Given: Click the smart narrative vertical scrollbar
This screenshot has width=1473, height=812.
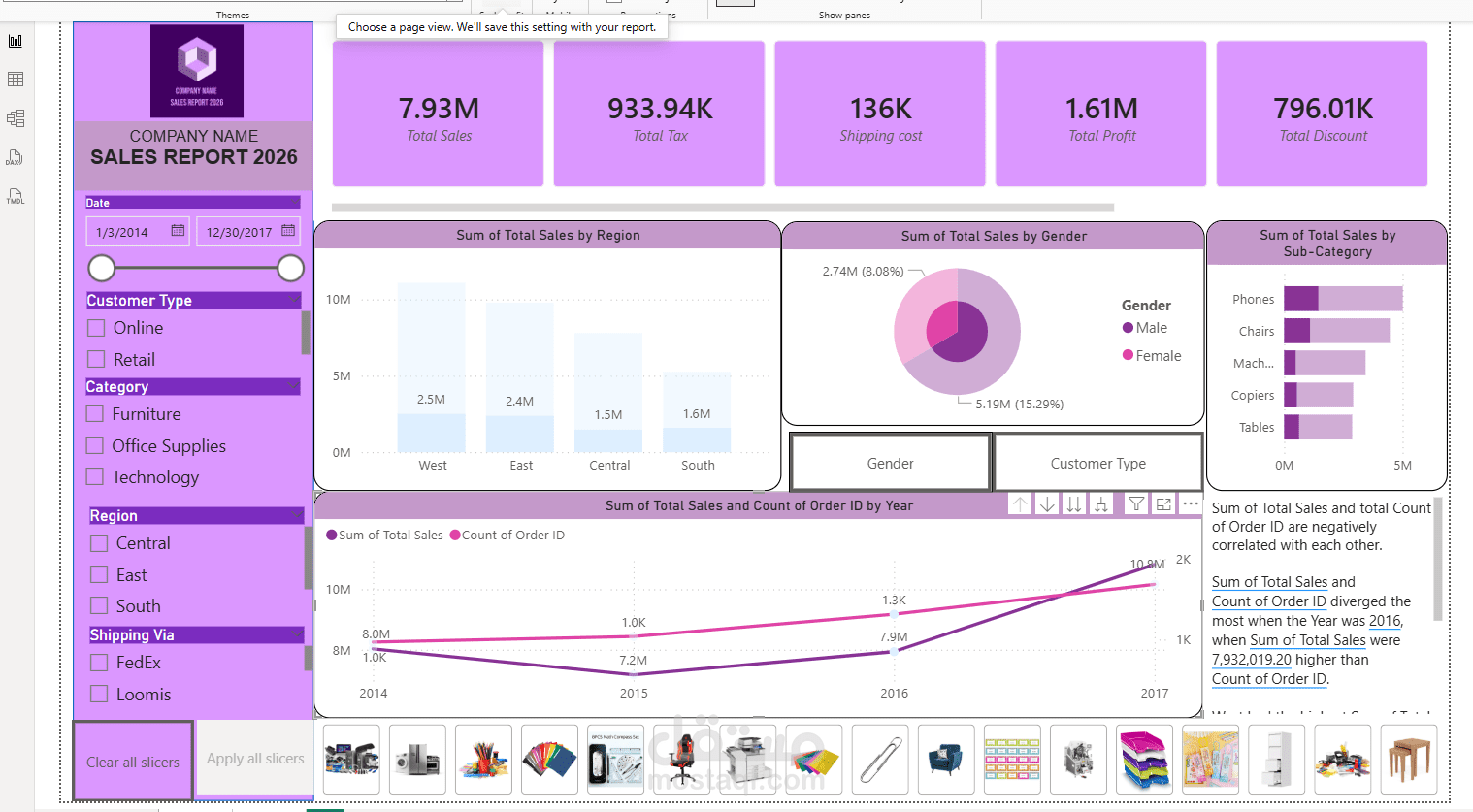Looking at the screenshot, I should [x=1438, y=559].
